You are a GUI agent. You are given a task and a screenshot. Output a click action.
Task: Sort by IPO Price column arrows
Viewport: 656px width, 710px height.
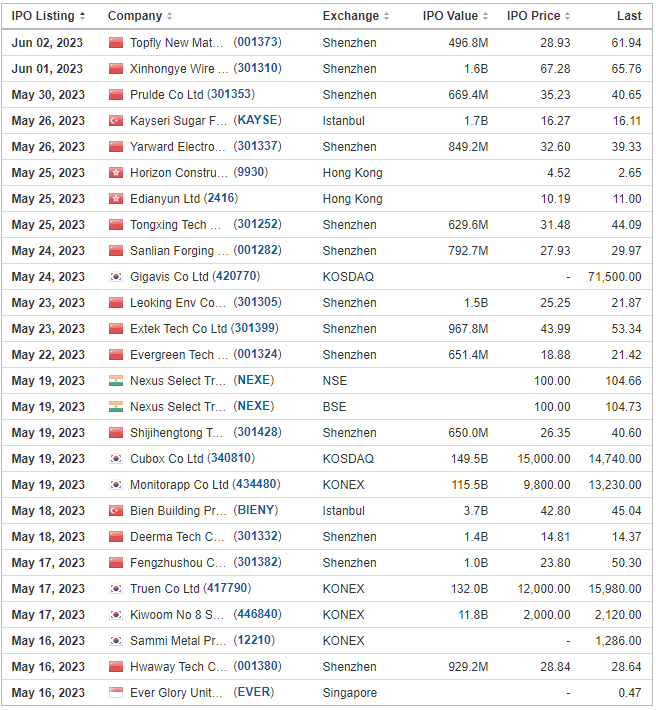(x=567, y=16)
